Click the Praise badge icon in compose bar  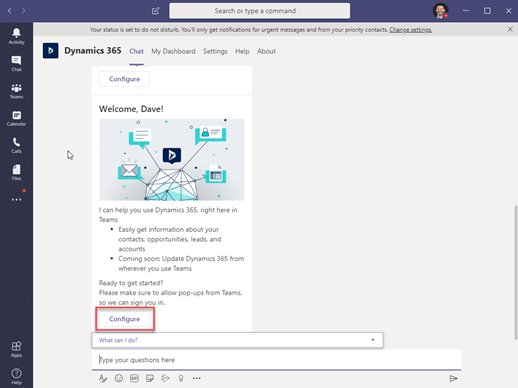(181, 378)
